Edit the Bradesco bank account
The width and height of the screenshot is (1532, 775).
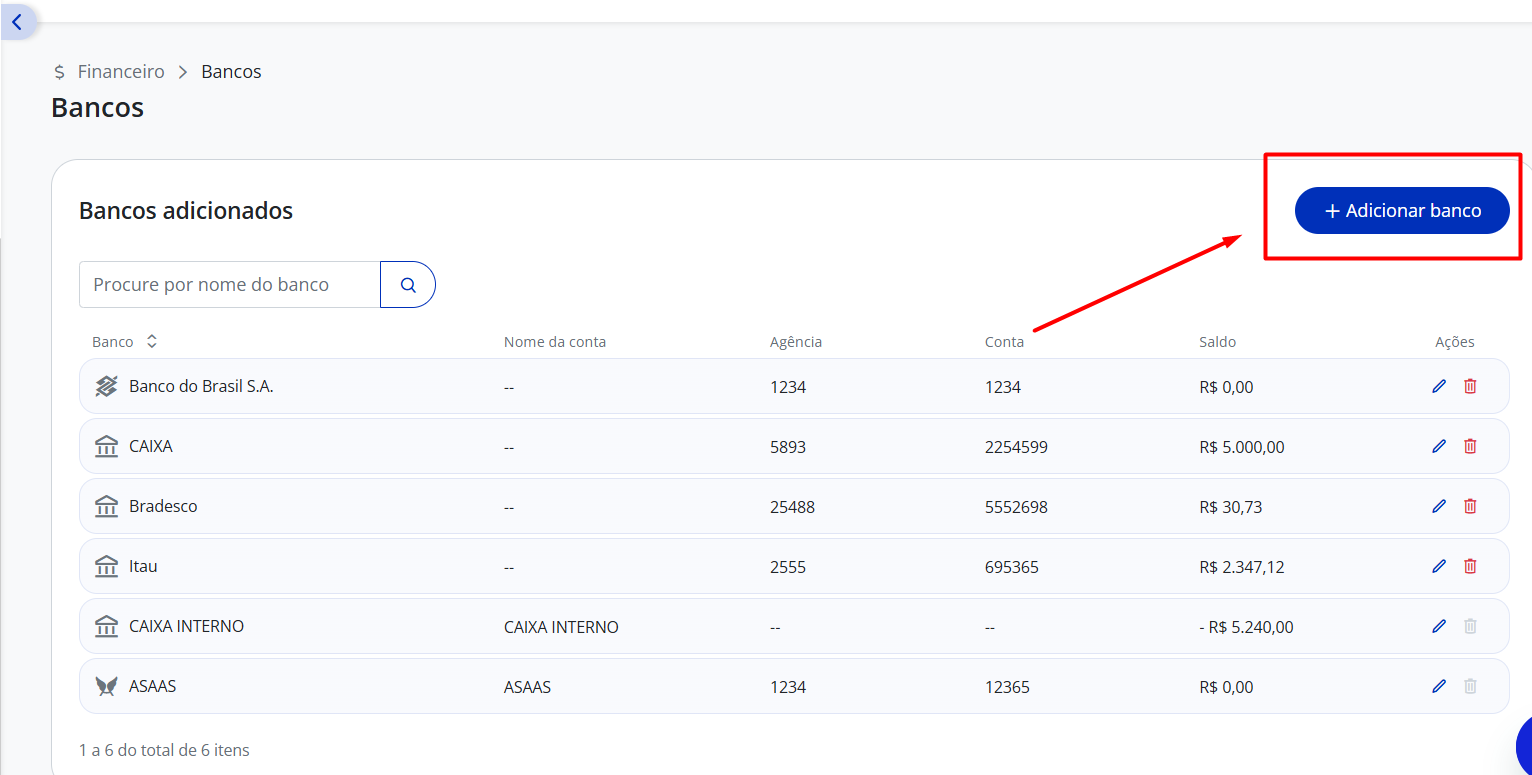pyautogui.click(x=1439, y=506)
